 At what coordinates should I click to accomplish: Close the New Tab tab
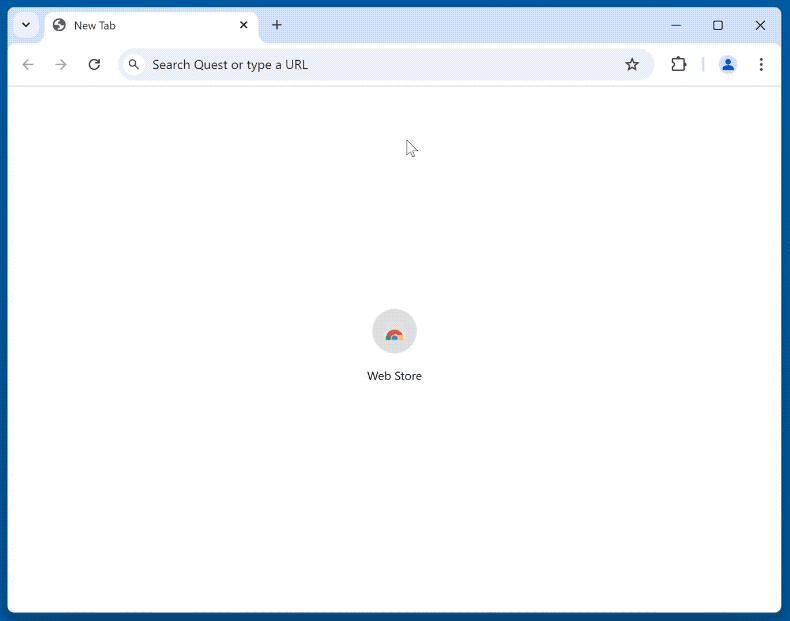[x=243, y=25]
